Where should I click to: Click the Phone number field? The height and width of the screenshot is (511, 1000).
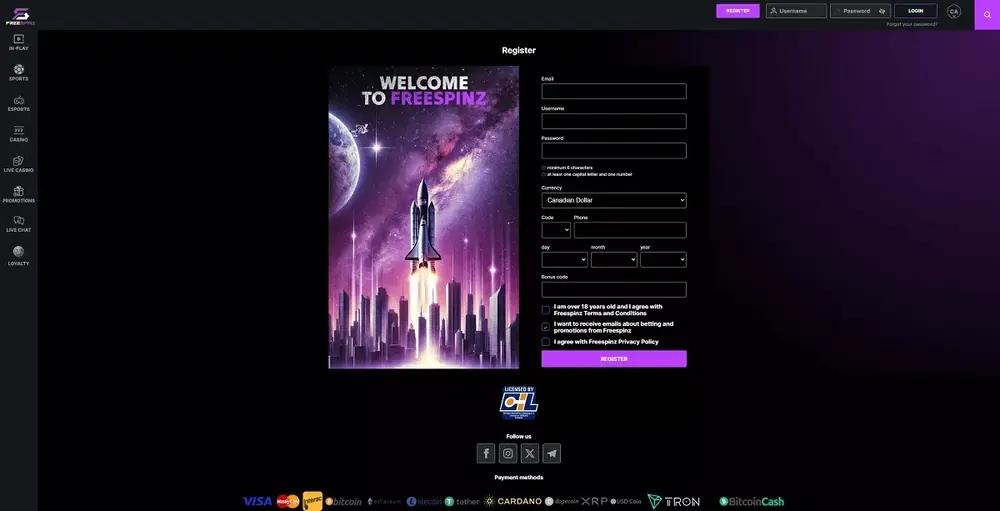coord(630,230)
